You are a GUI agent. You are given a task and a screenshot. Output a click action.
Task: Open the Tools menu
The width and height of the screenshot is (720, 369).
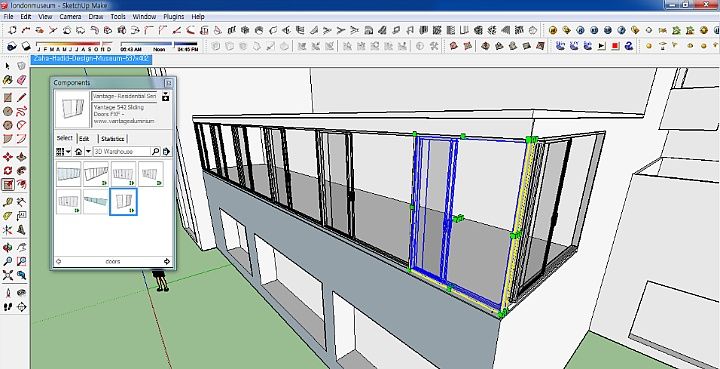[118, 17]
